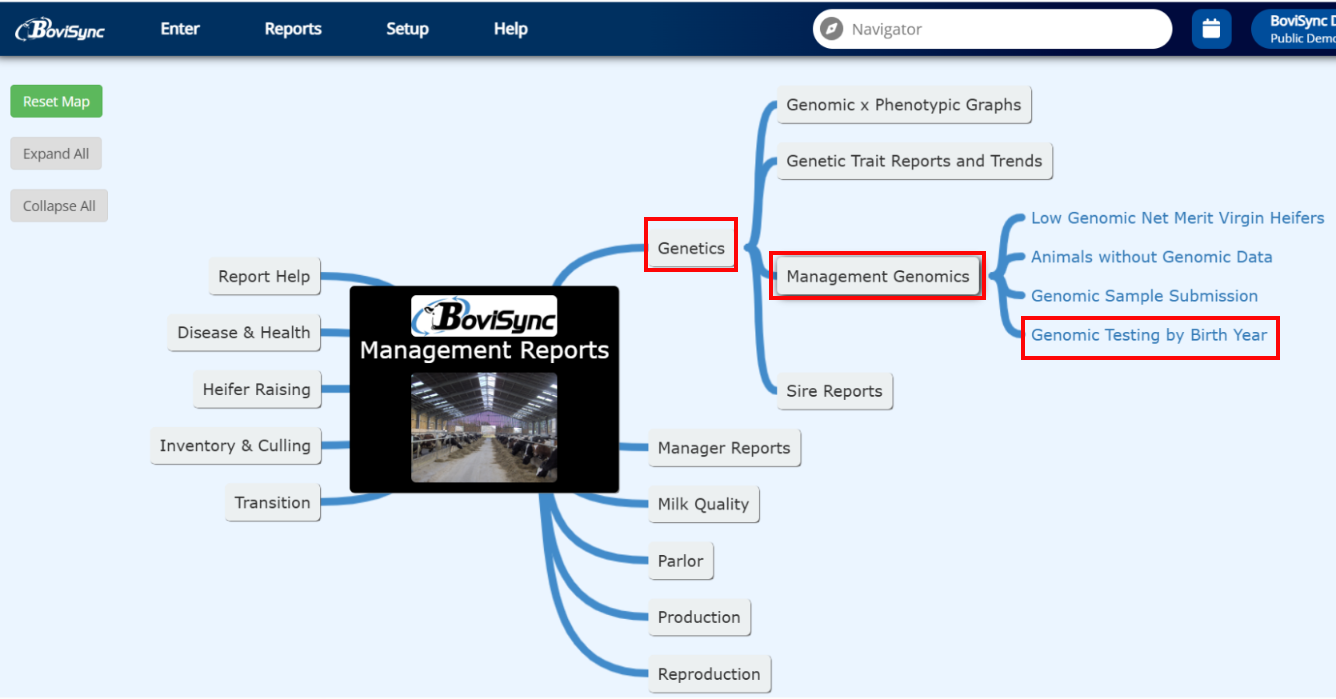
Task: Expand Genetic Trait Reports and Trends node
Action: [x=914, y=161]
